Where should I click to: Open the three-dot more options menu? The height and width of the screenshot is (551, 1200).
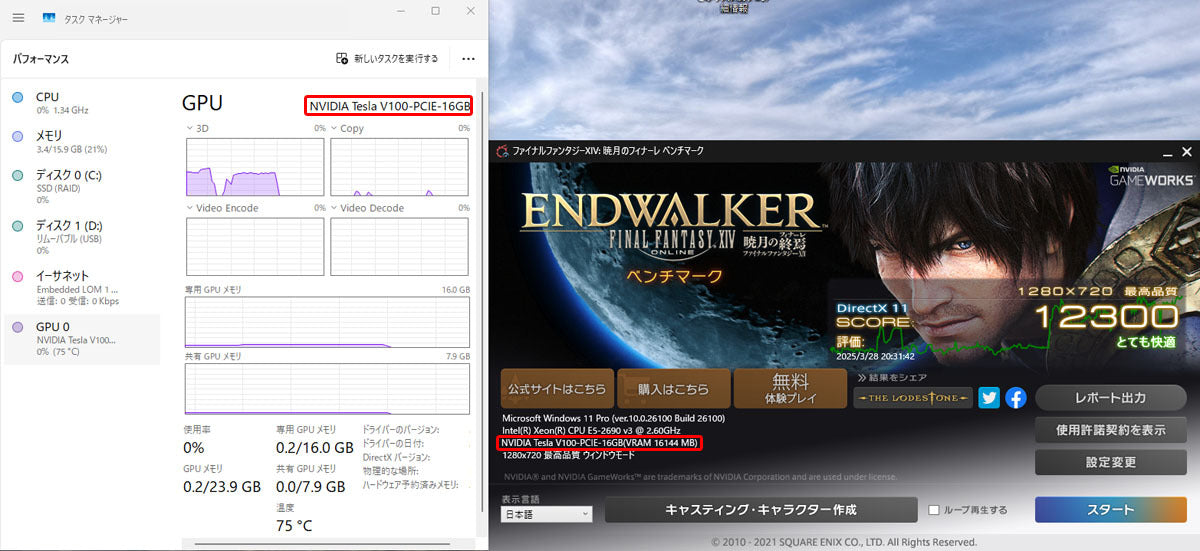pos(468,59)
